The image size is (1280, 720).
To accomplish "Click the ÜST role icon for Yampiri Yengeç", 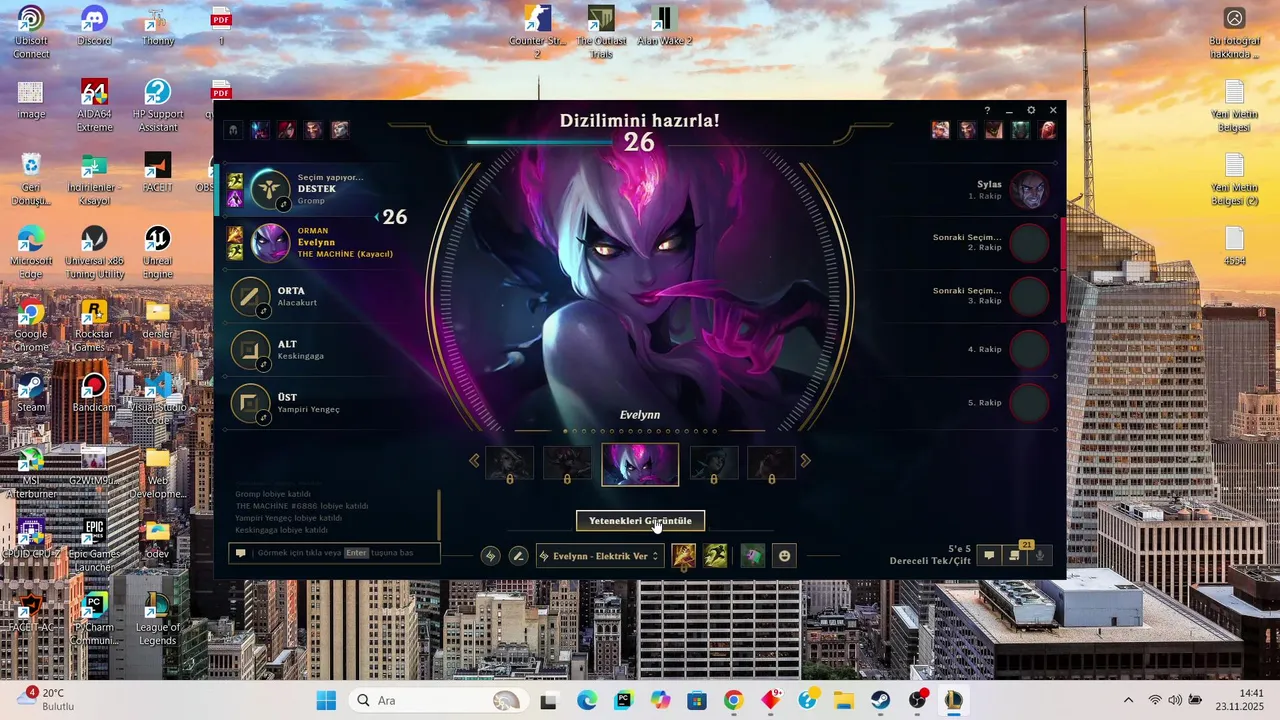I will [250, 403].
